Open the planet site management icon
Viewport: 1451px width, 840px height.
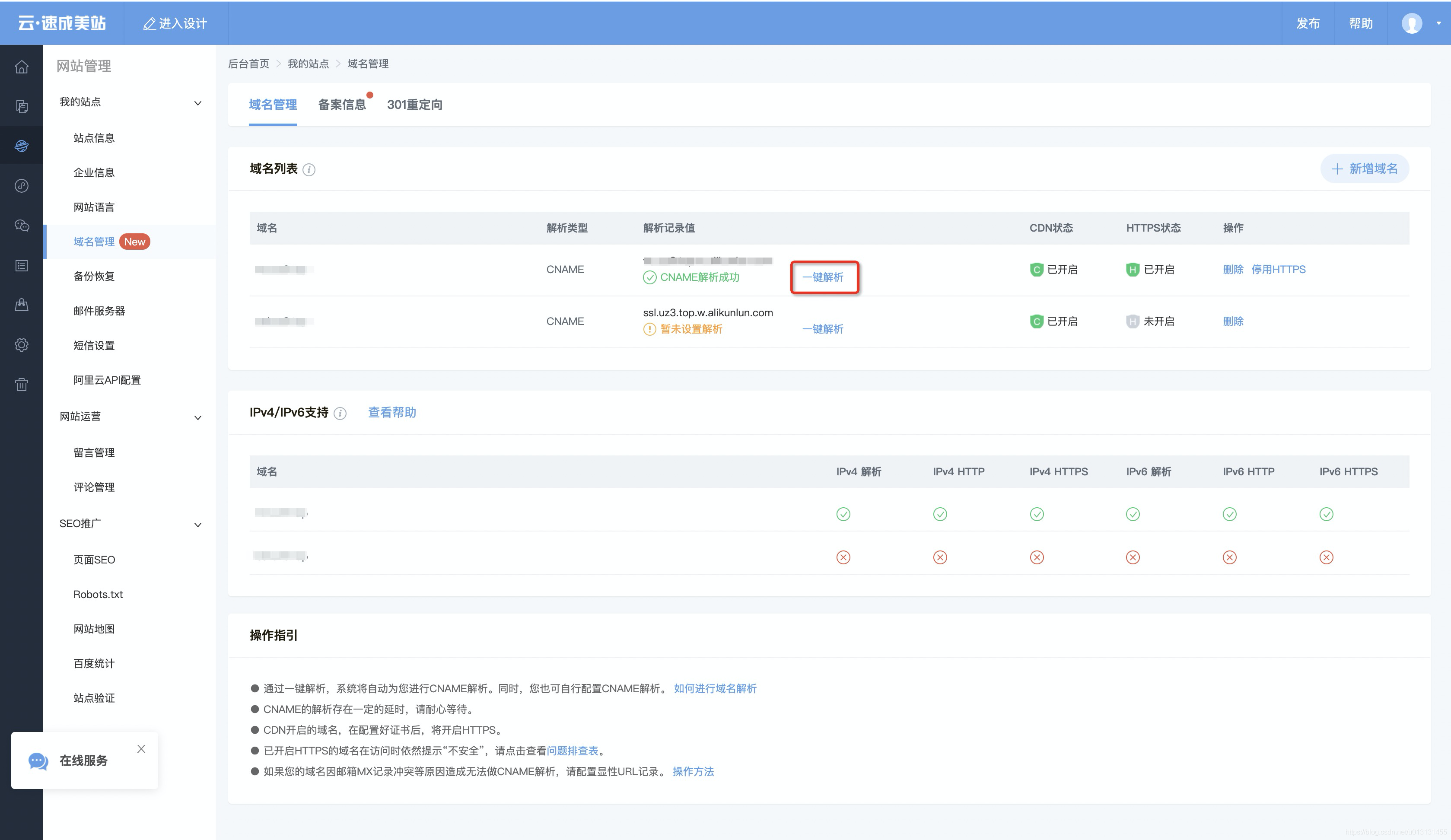[x=21, y=146]
